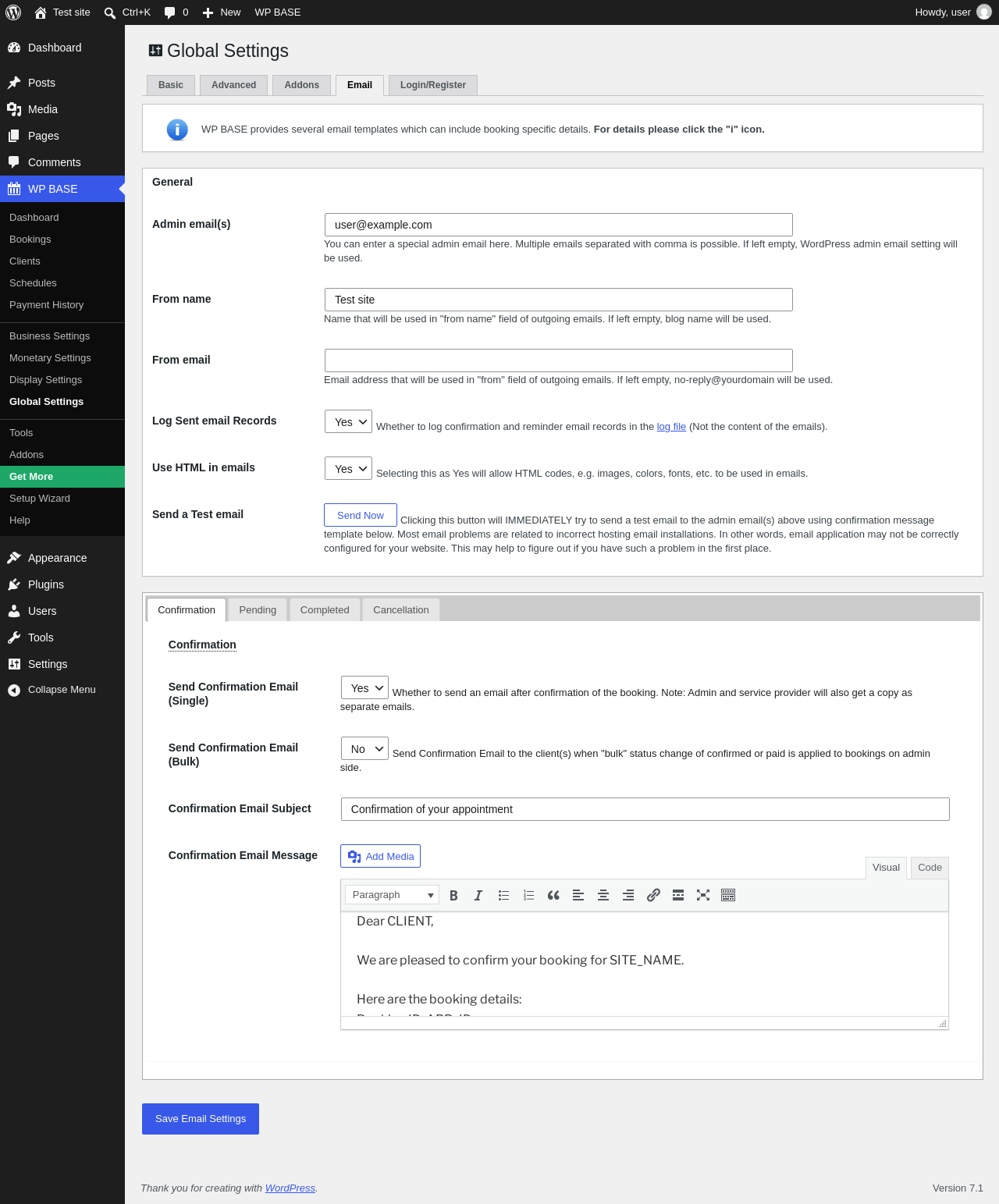Image resolution: width=999 pixels, height=1204 pixels.
Task: Apply blockquote formatting in editor
Action: 553,895
